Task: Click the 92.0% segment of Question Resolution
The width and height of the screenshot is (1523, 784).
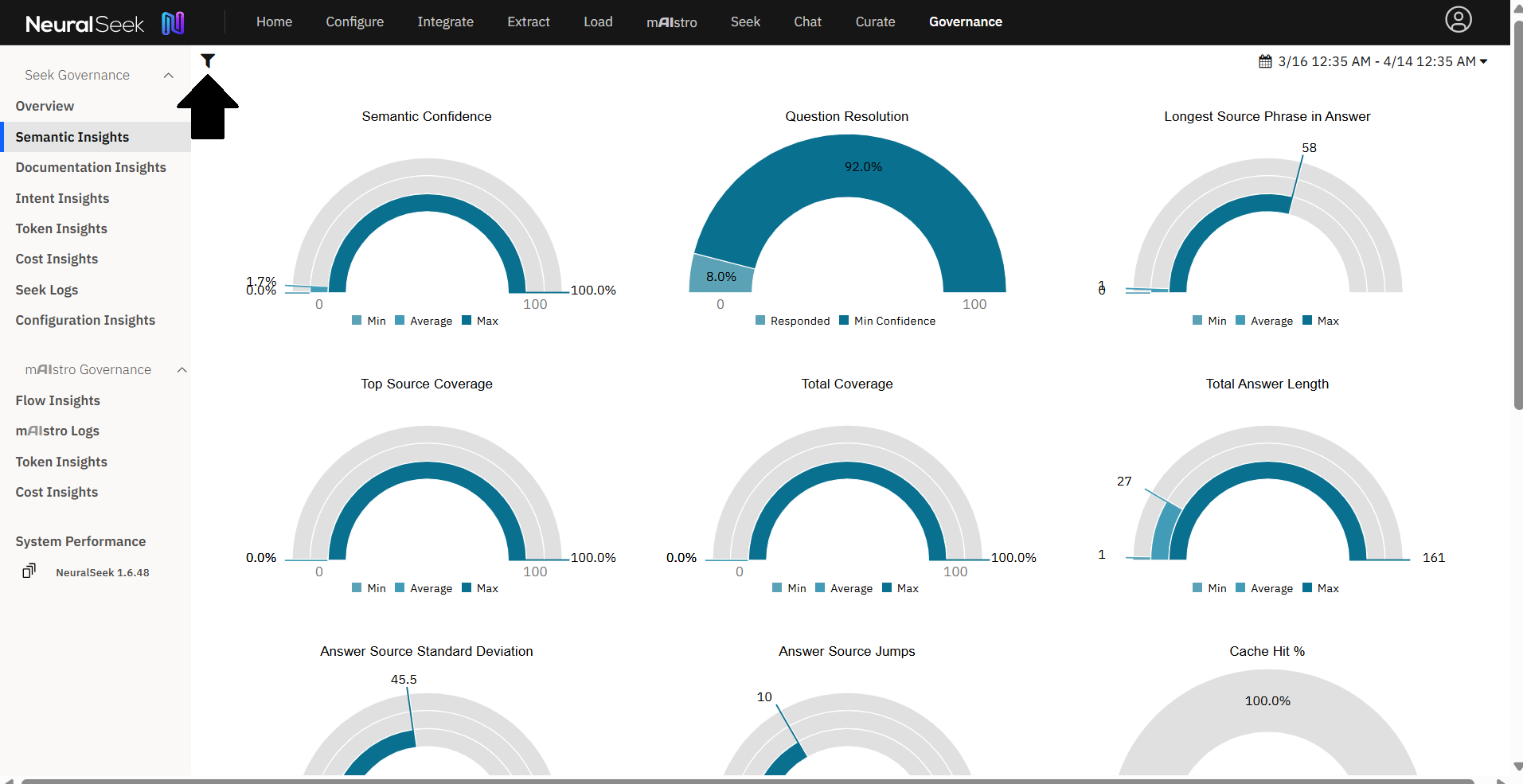Action: click(863, 167)
